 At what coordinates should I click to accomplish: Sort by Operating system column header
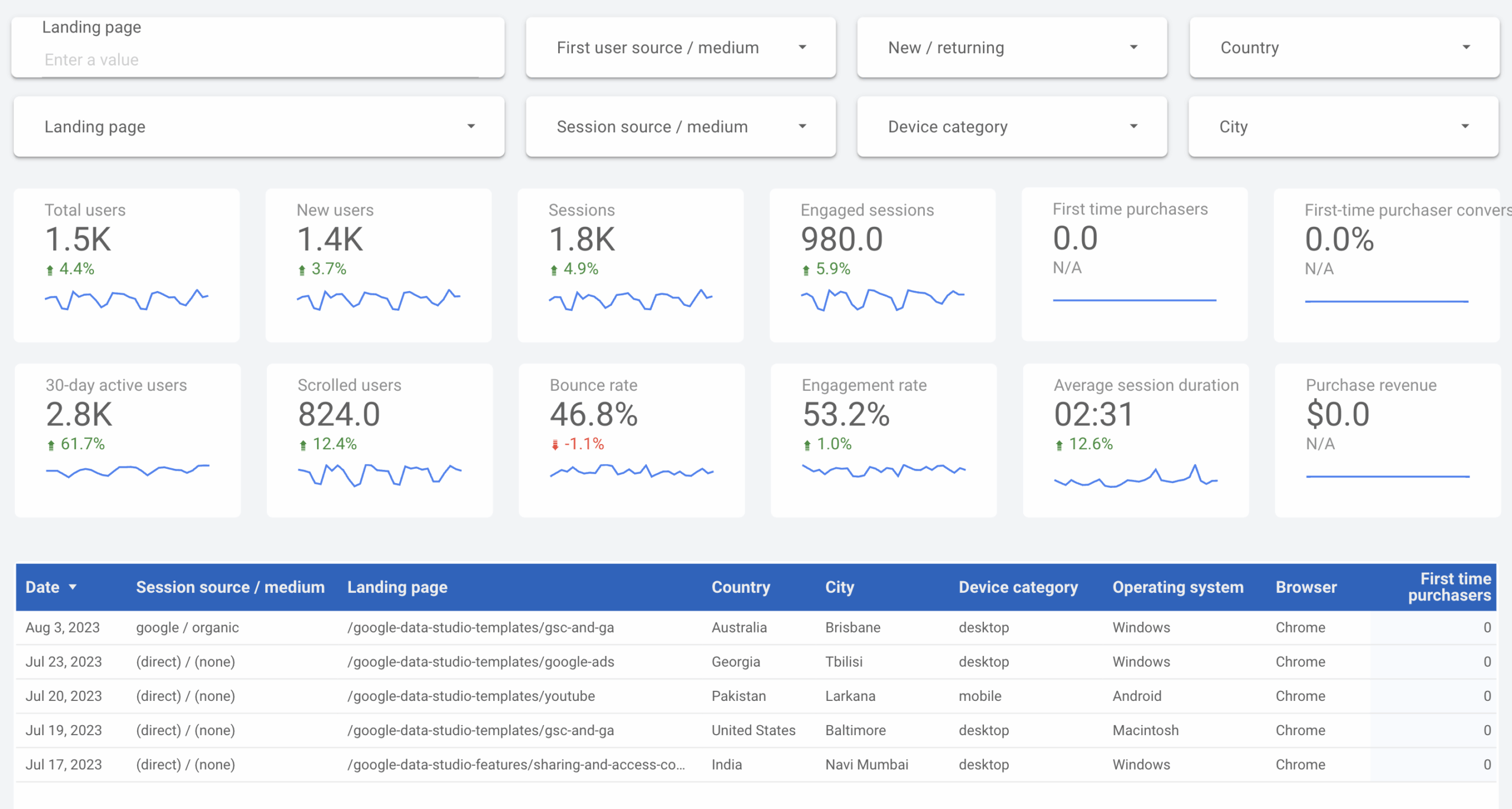point(1178,587)
